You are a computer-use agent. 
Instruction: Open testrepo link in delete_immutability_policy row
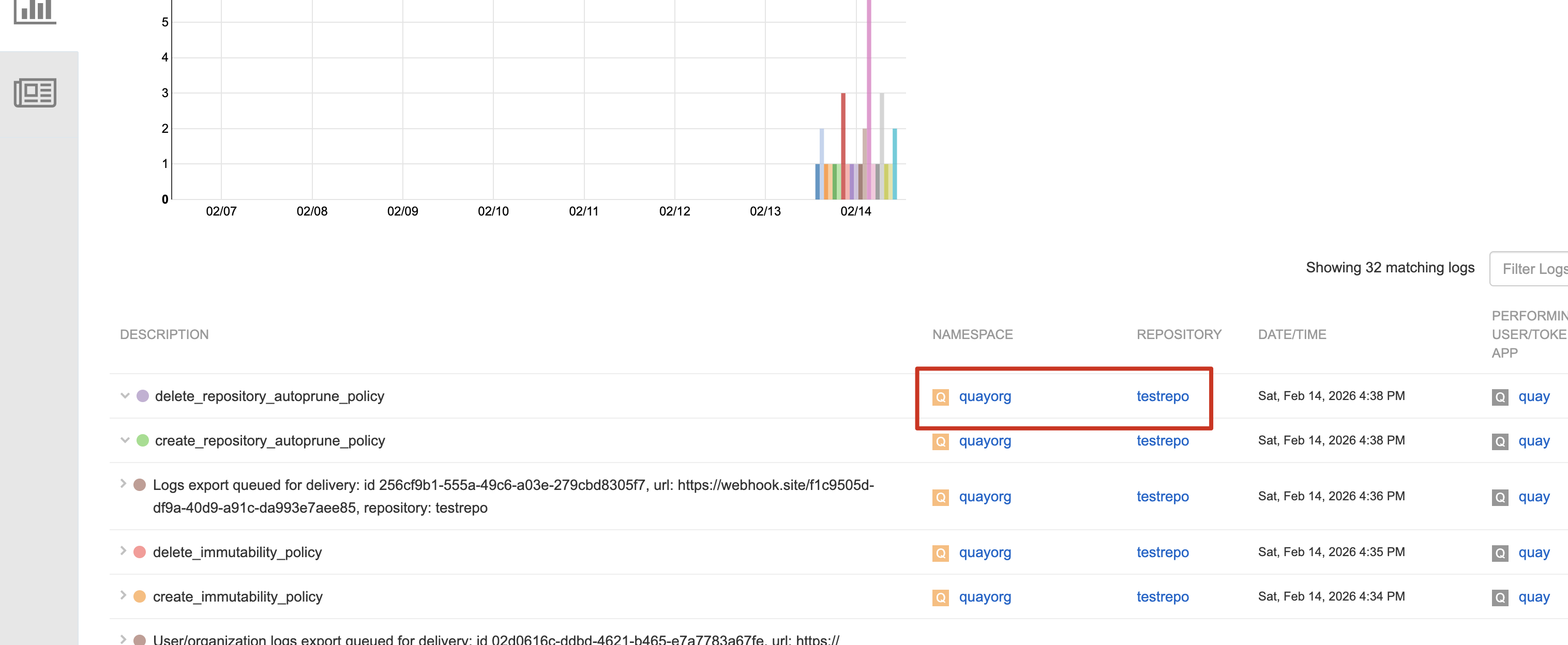pos(1162,552)
